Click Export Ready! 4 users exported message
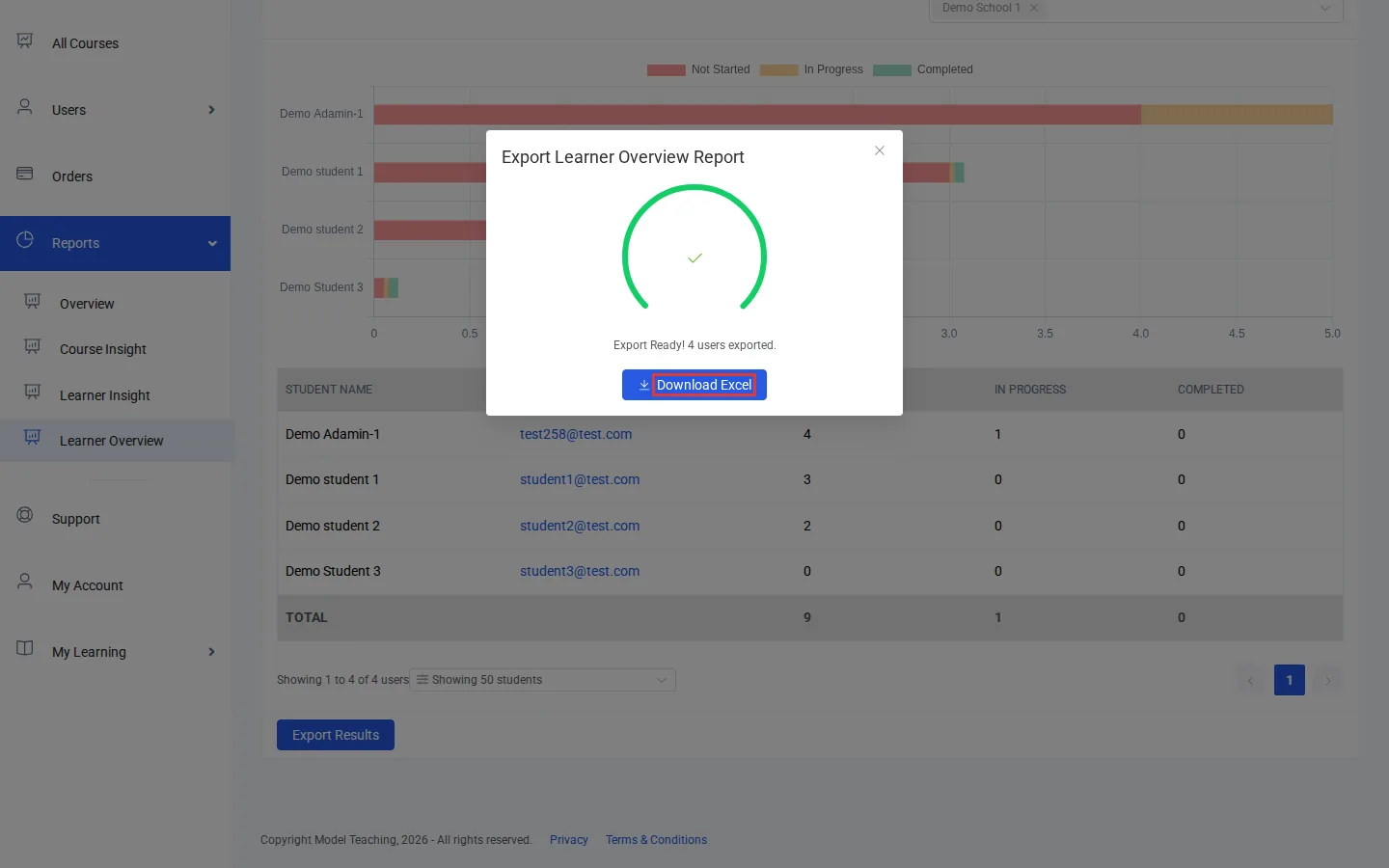Screen dimensions: 1389x868 point(694,345)
